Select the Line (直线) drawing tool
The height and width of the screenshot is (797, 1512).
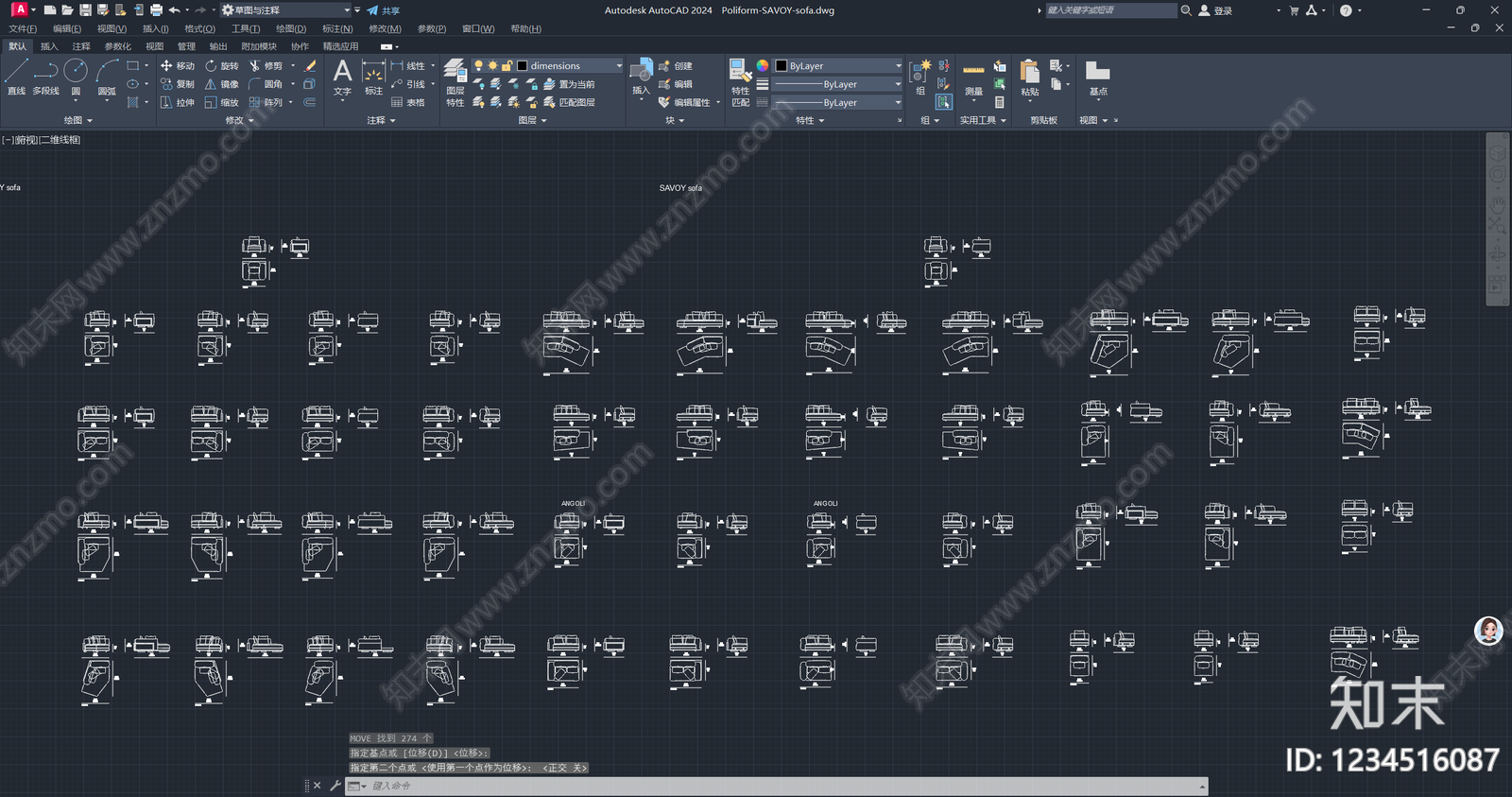pos(16,77)
